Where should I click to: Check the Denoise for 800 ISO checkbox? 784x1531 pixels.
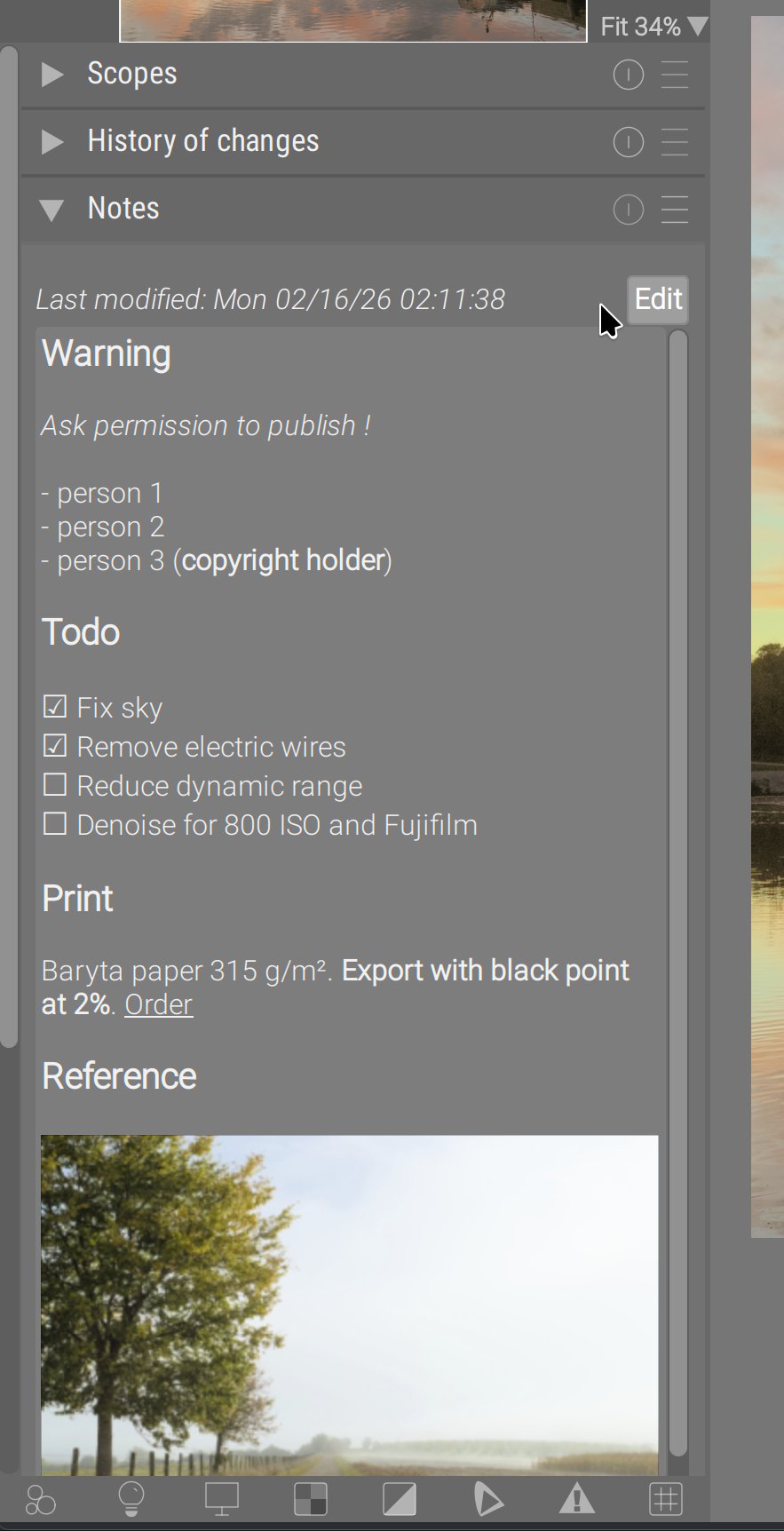click(x=55, y=824)
